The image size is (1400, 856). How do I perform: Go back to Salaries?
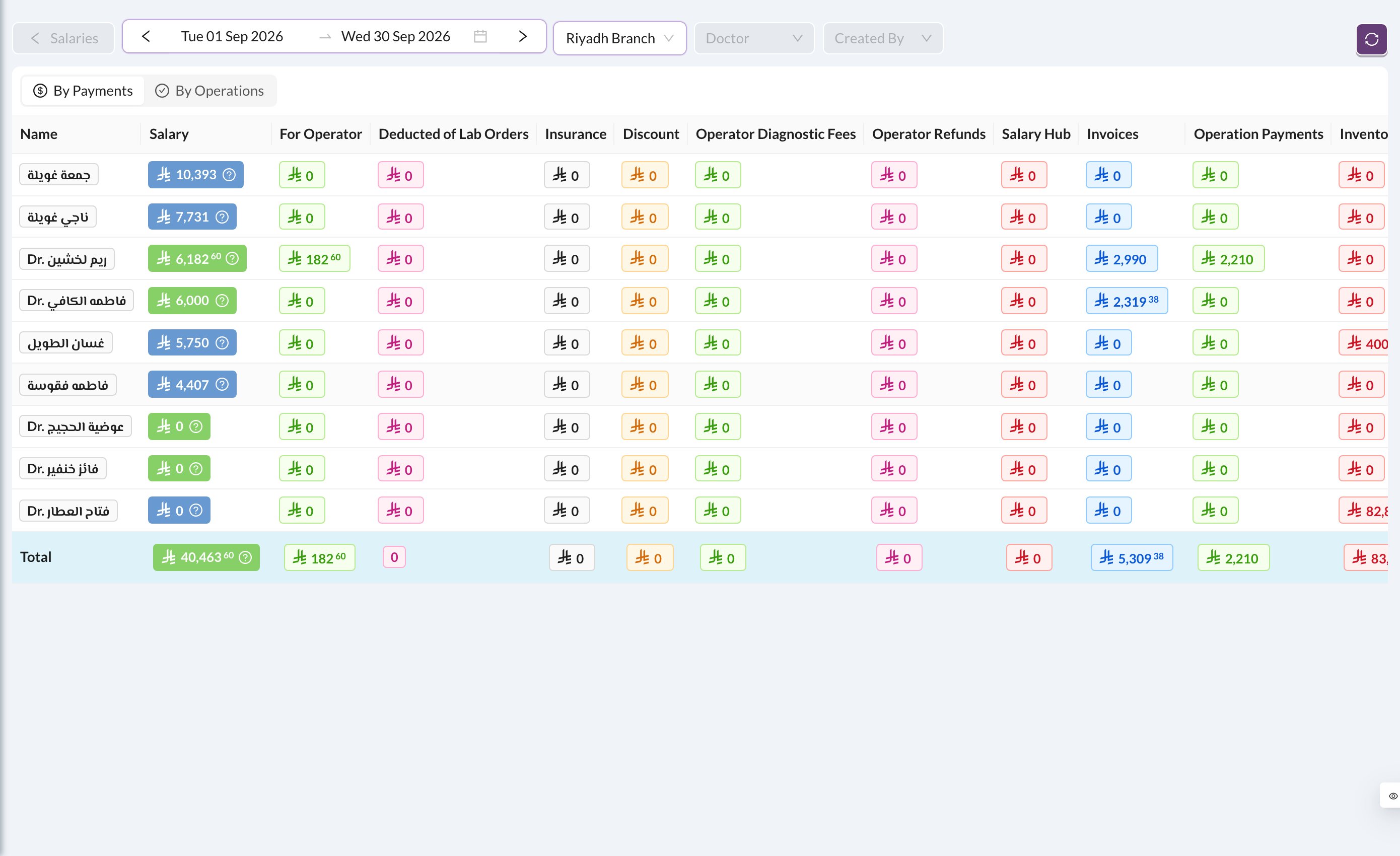(63, 38)
